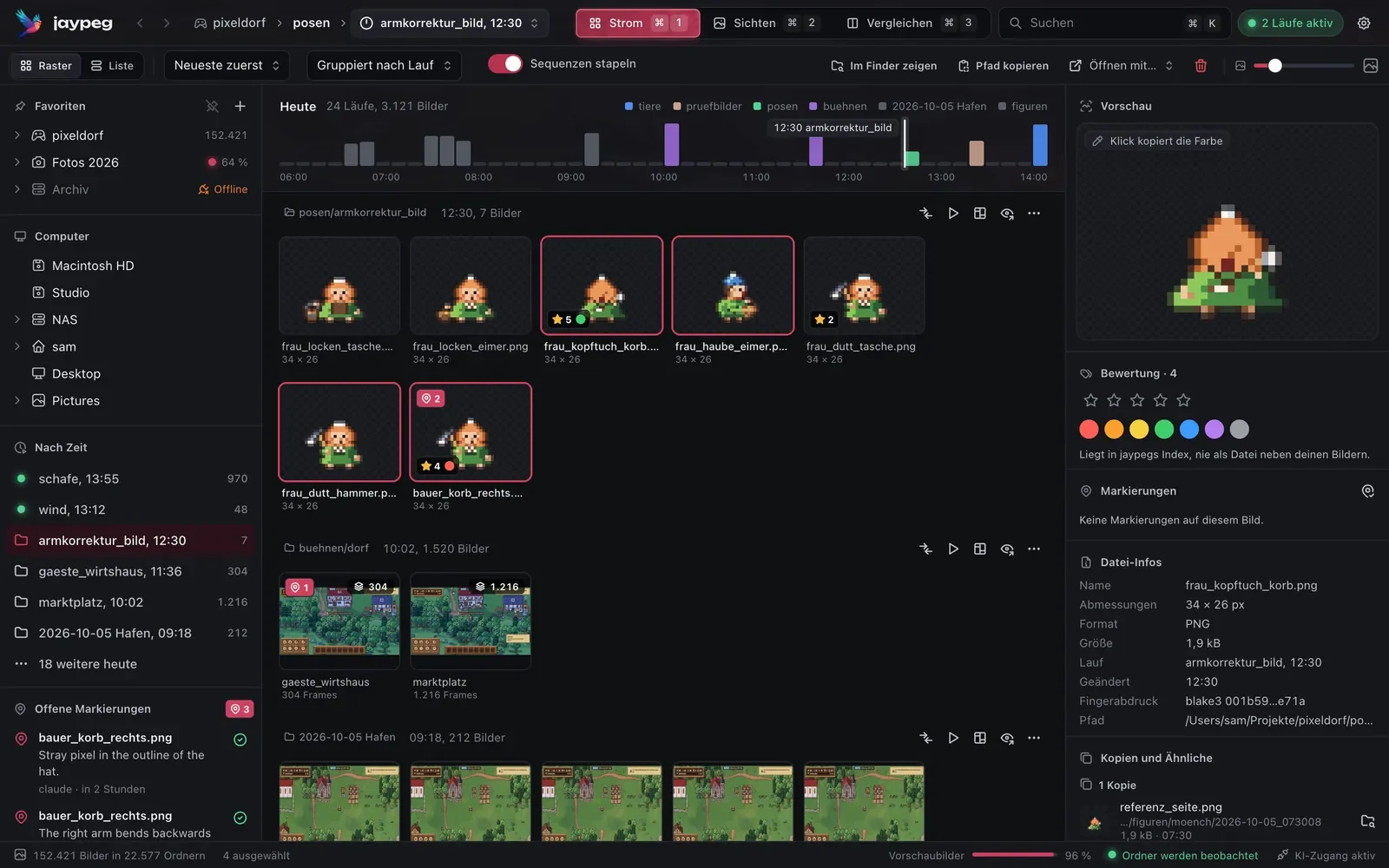Click the '2 Läufe aktiv' status button

click(1290, 23)
